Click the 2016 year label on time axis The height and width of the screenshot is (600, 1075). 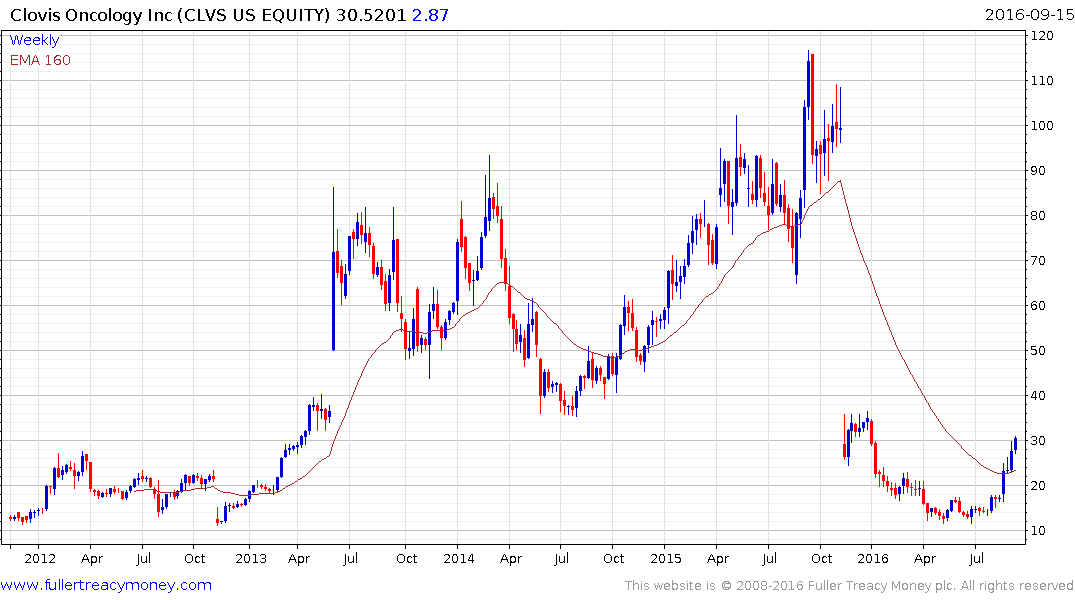[x=873, y=558]
